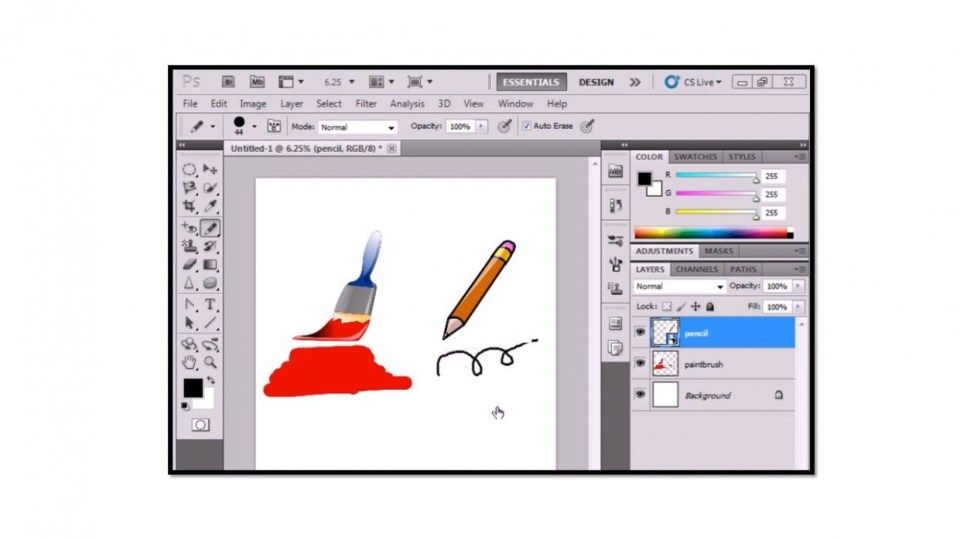960x539 pixels.
Task: Swap foreground and background colors
Action: 211,380
